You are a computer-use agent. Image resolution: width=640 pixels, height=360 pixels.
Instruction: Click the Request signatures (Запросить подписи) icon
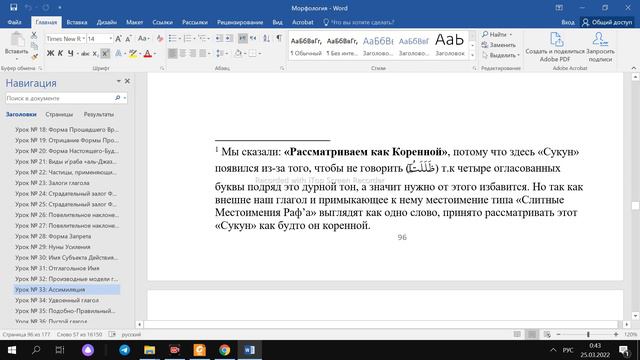pyautogui.click(x=600, y=40)
